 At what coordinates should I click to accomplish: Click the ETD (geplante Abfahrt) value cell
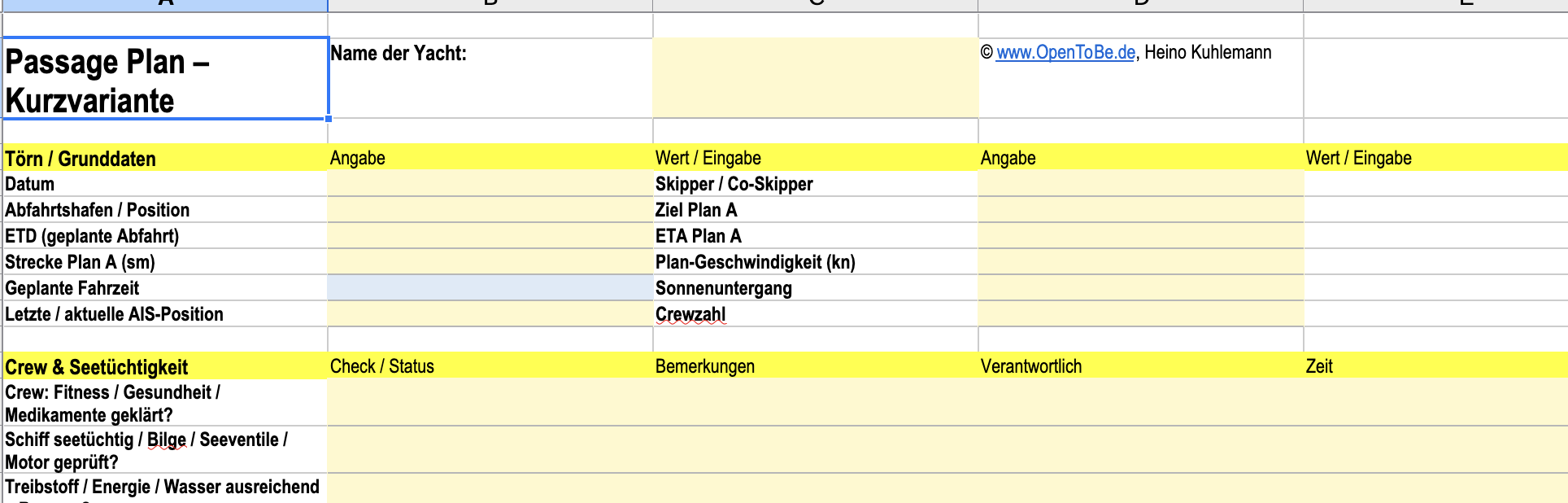coord(490,236)
